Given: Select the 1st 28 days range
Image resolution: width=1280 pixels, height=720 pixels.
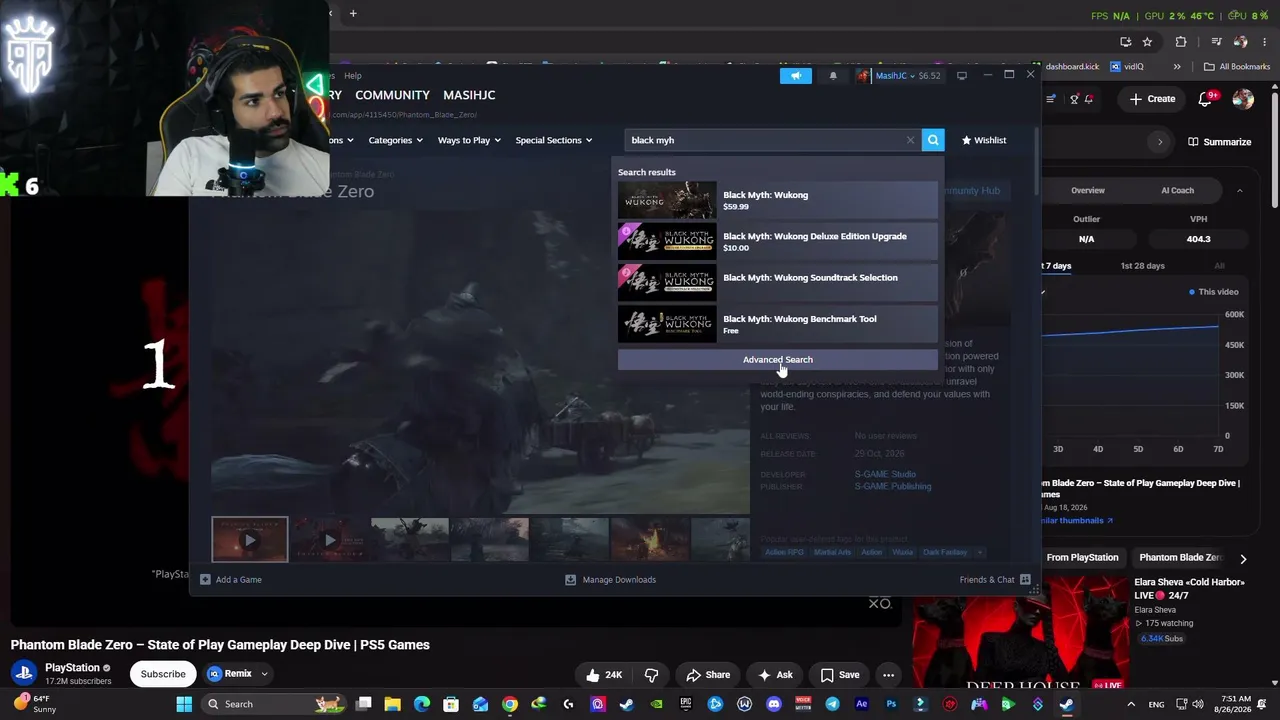Looking at the screenshot, I should tap(1142, 266).
